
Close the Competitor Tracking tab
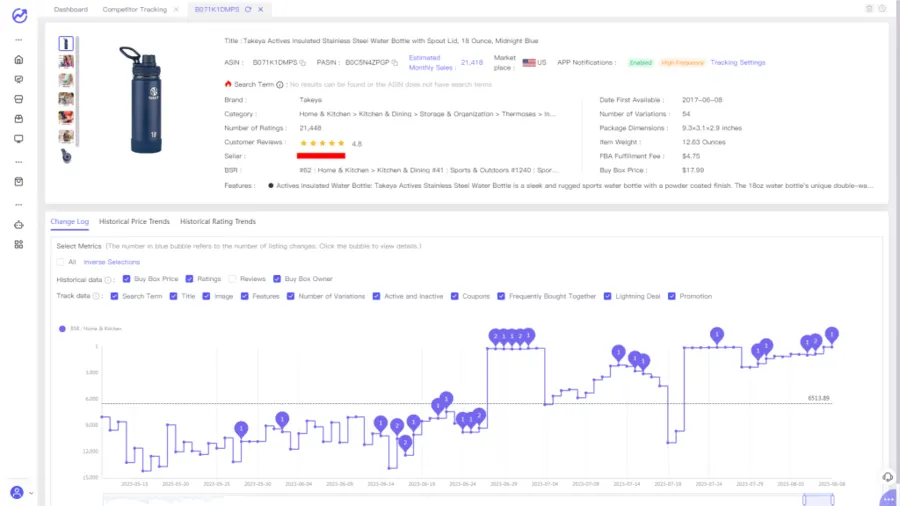pyautogui.click(x=176, y=9)
